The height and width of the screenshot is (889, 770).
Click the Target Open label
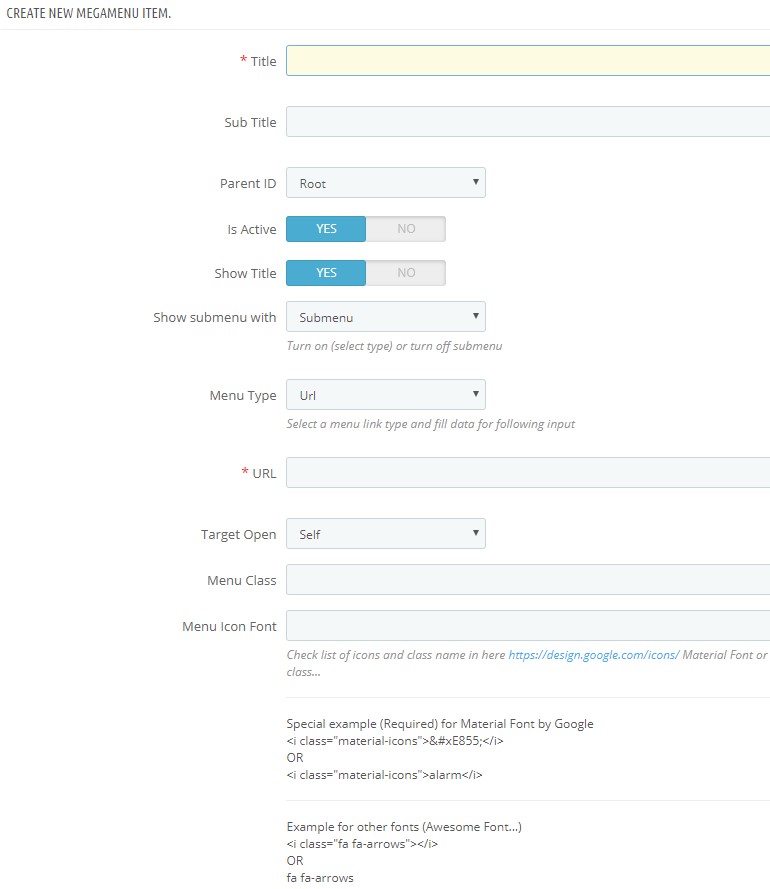pos(238,535)
